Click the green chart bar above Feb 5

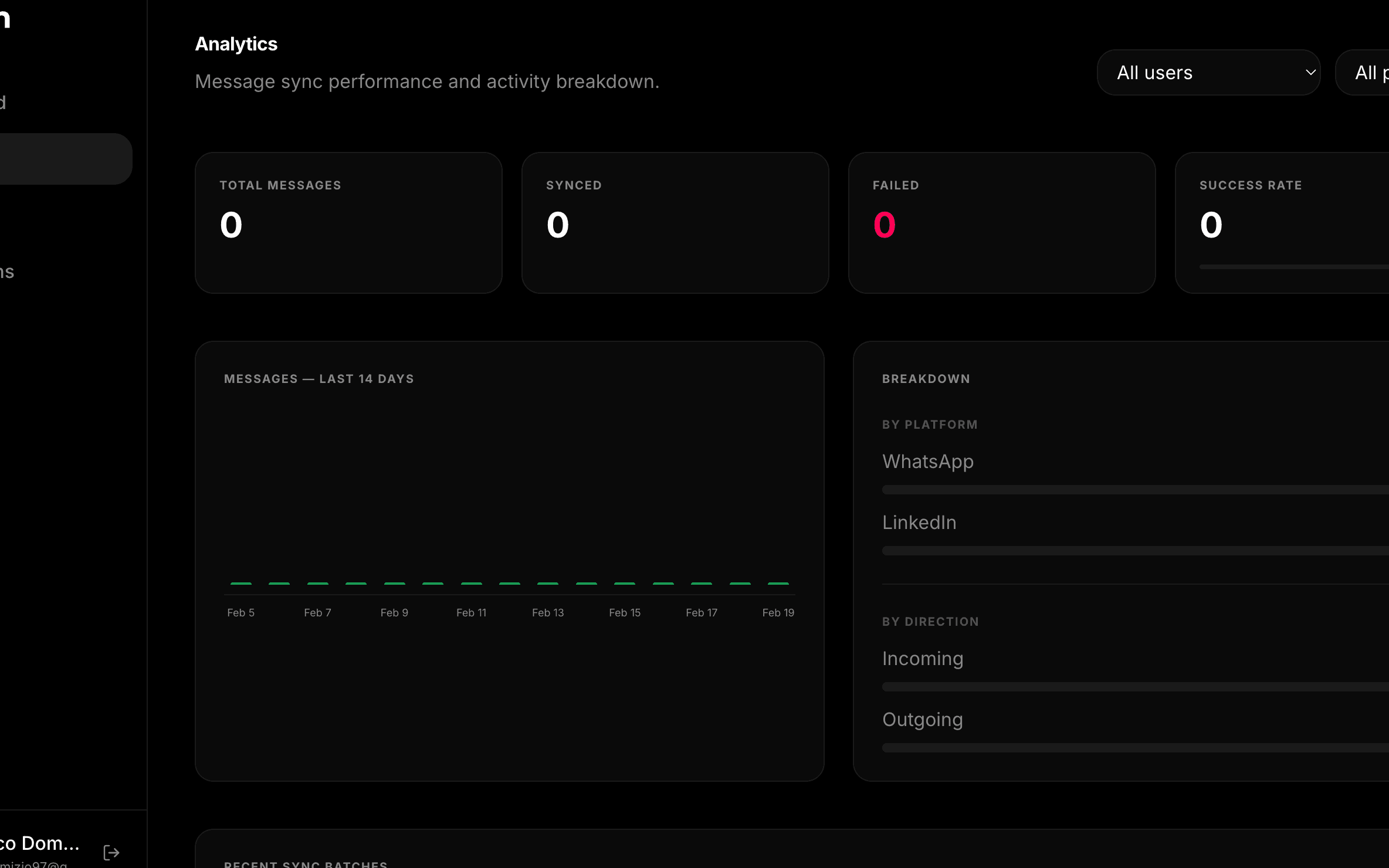click(x=240, y=584)
